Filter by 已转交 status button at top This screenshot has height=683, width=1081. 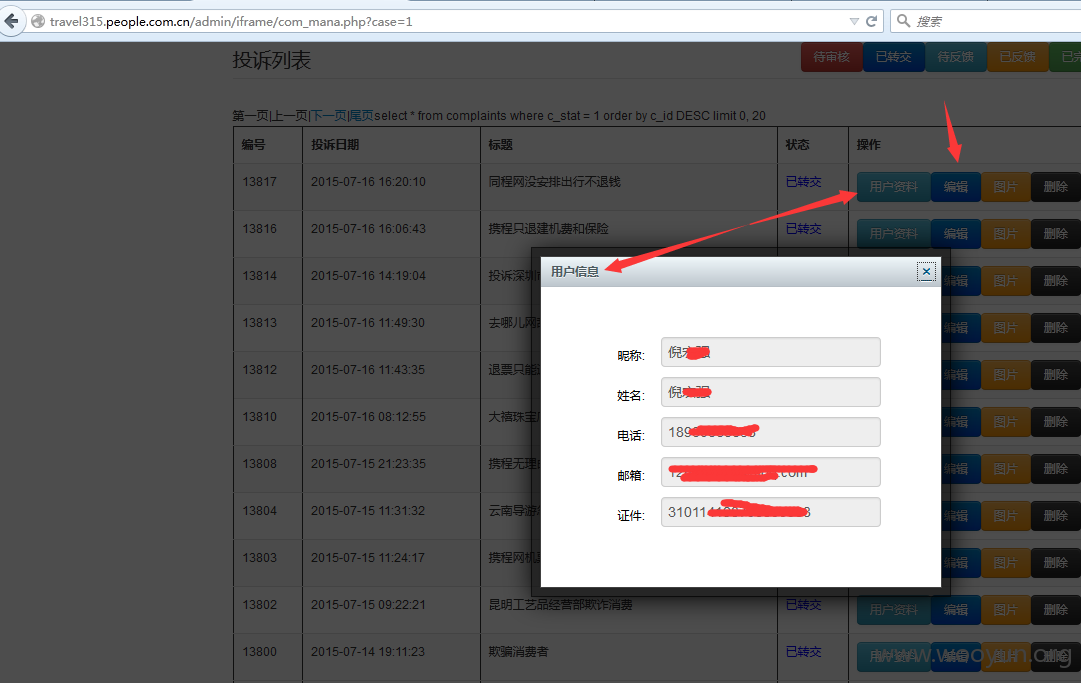coord(893,57)
